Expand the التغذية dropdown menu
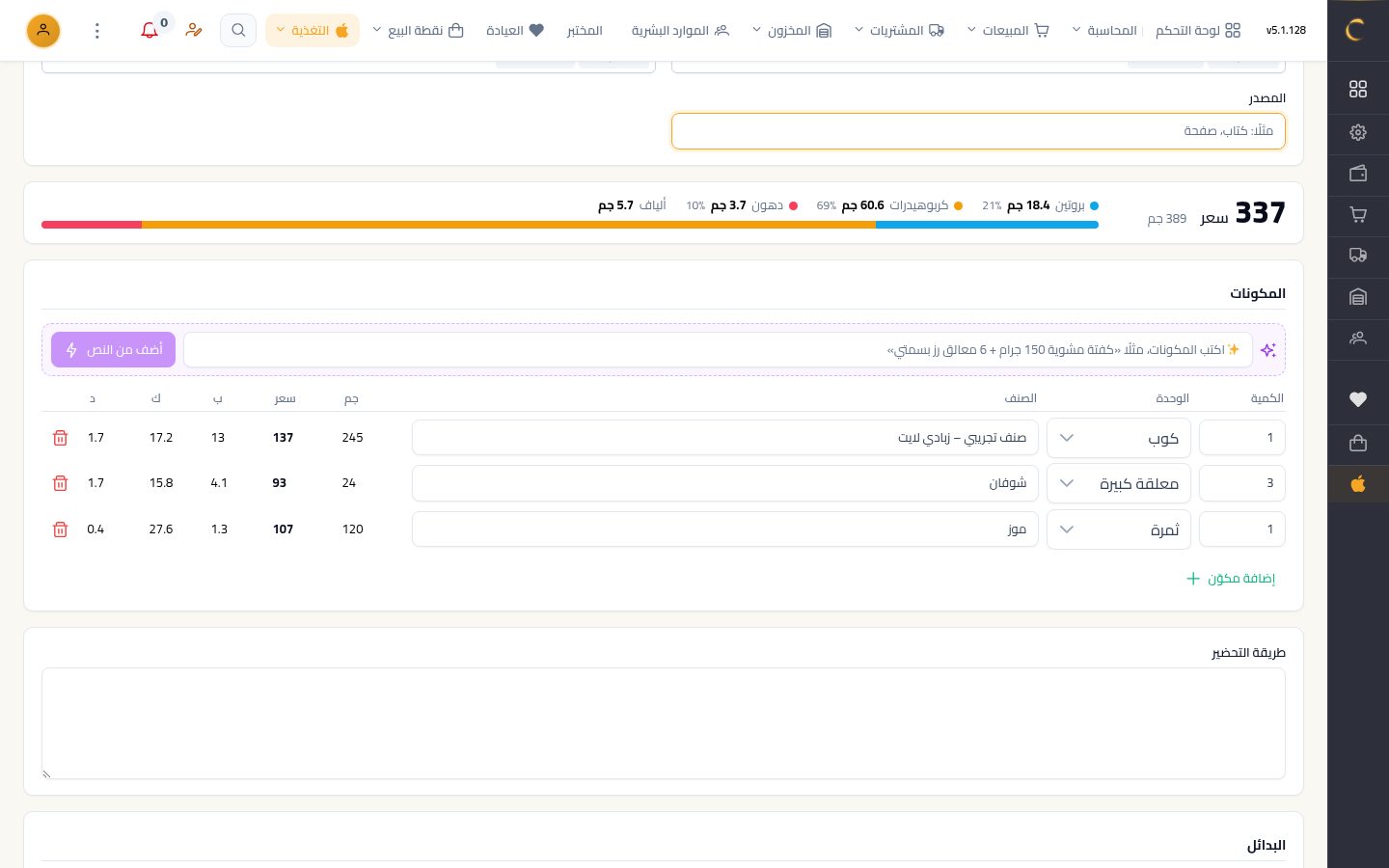The image size is (1389, 868). pos(313,31)
